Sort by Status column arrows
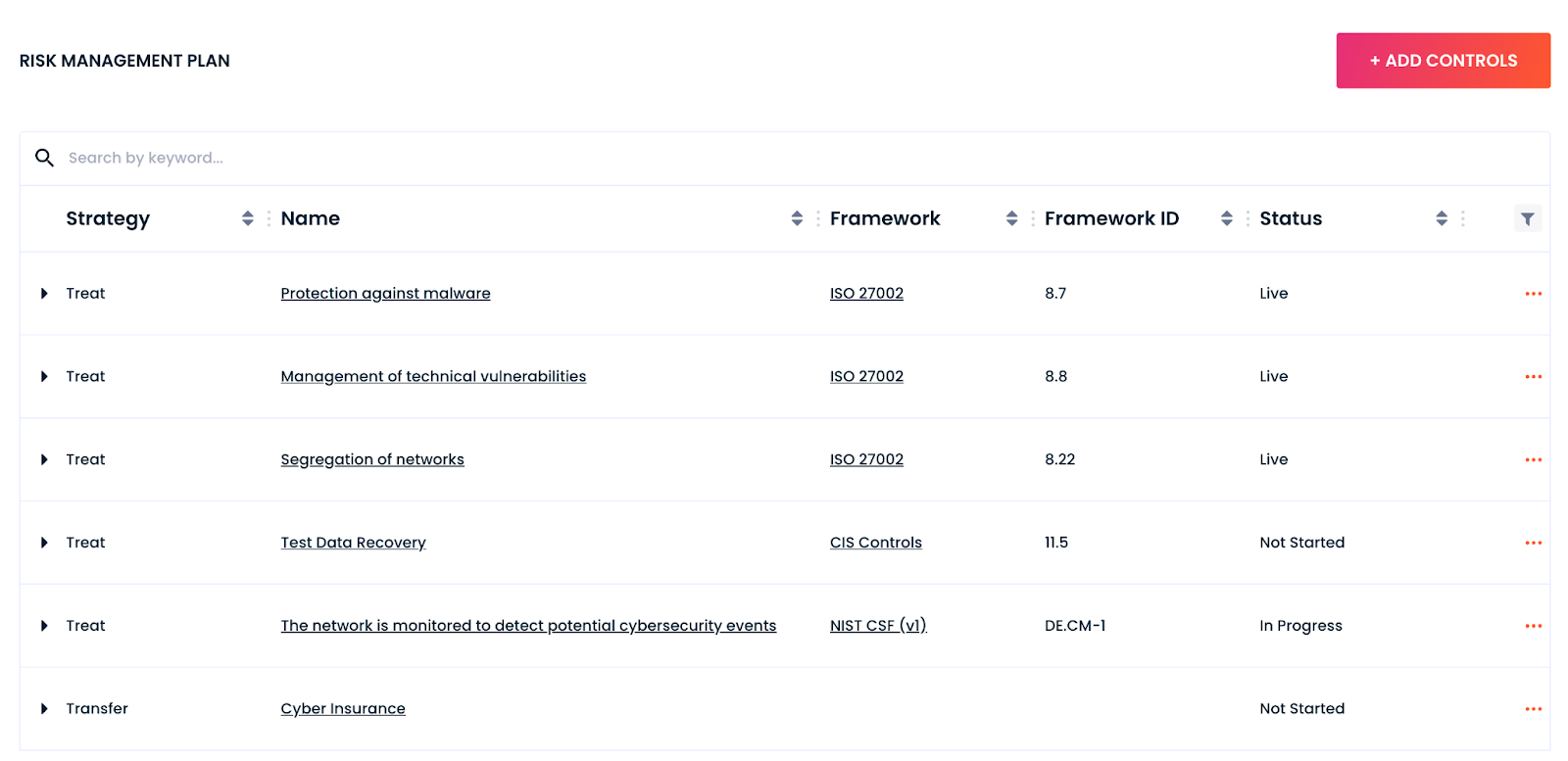Image resolution: width=1568 pixels, height=761 pixels. tap(1441, 218)
